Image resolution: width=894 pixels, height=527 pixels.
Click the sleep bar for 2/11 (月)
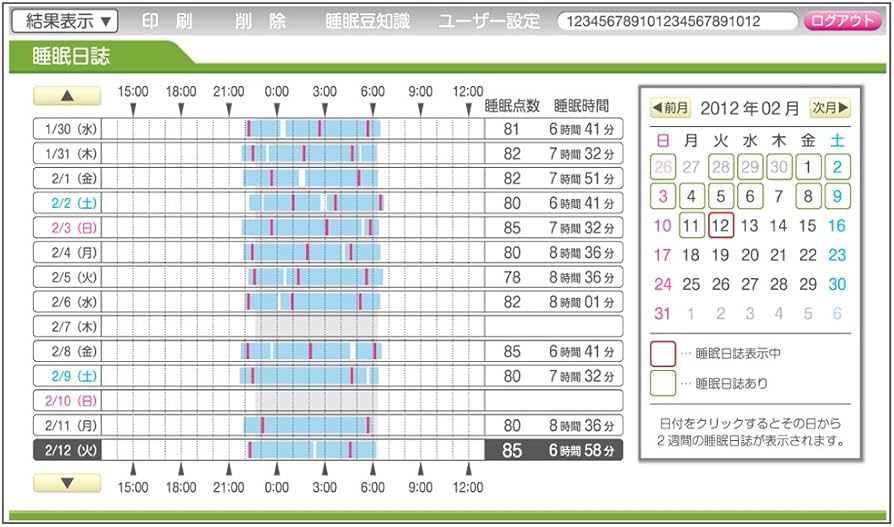click(x=310, y=425)
